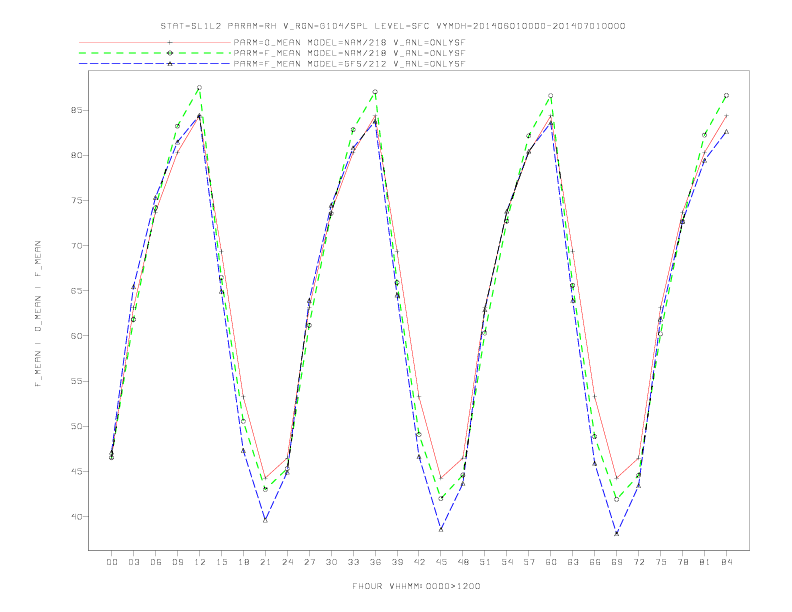Click the rotated y-axis label F_MEAN O_MEAN
The image size is (792, 612).
click(38, 314)
